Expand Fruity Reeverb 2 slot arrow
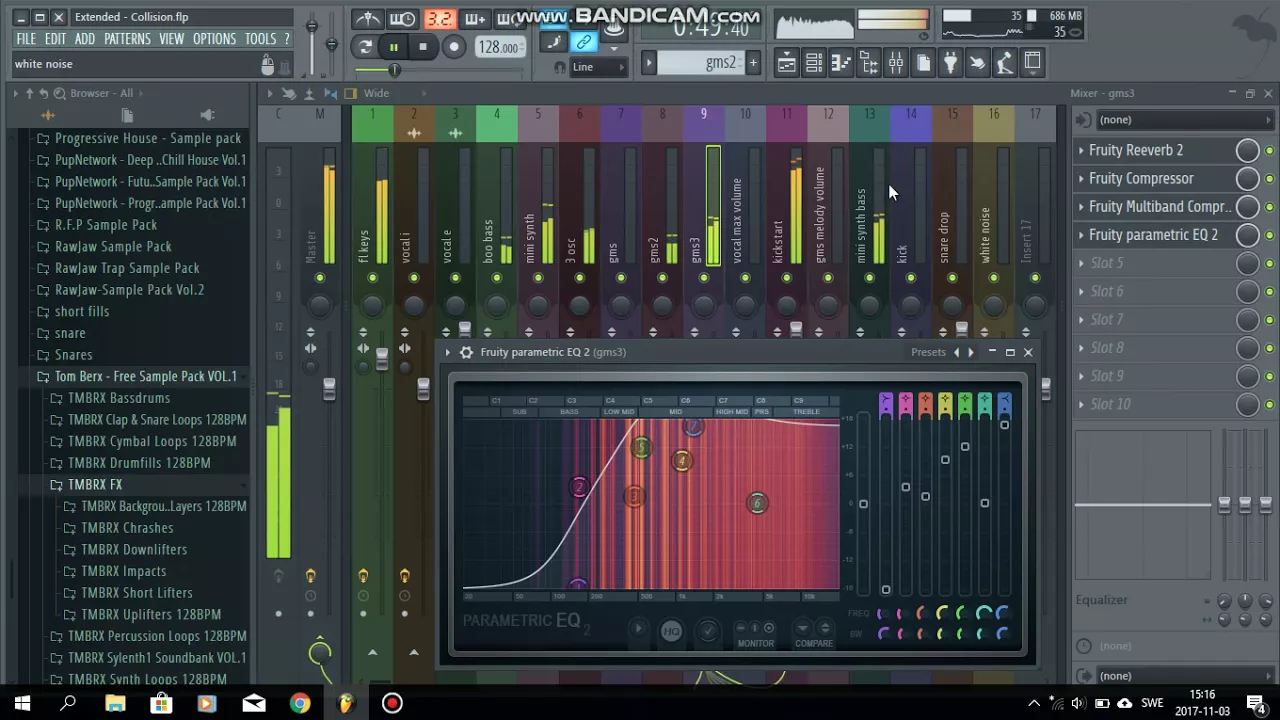The width and height of the screenshot is (1280, 720). pos(1081,150)
